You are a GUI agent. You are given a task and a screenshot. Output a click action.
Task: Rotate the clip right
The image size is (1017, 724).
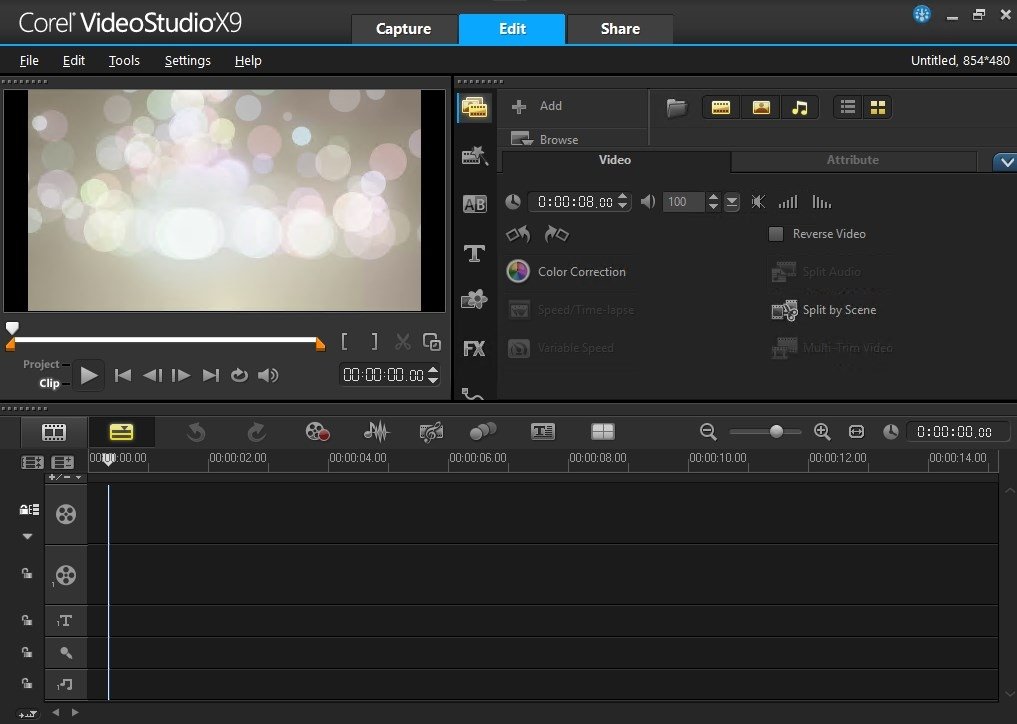556,234
